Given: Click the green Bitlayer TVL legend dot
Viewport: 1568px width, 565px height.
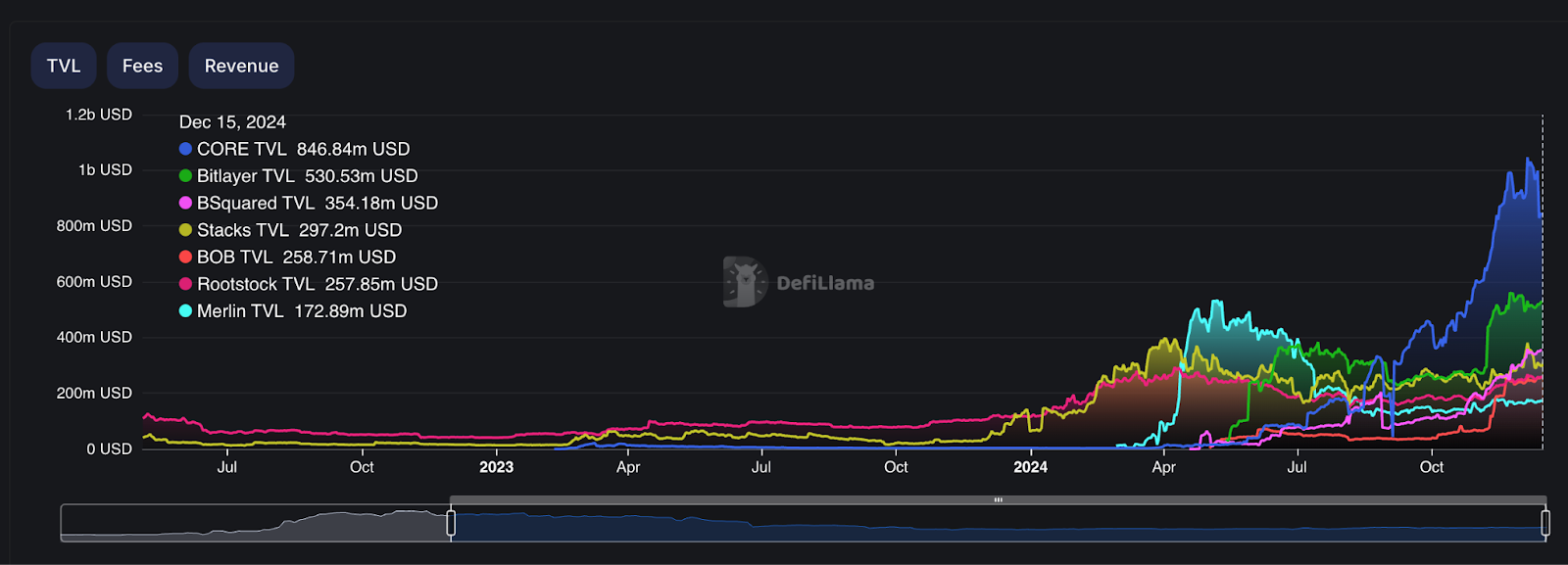Looking at the screenshot, I should tap(185, 176).
